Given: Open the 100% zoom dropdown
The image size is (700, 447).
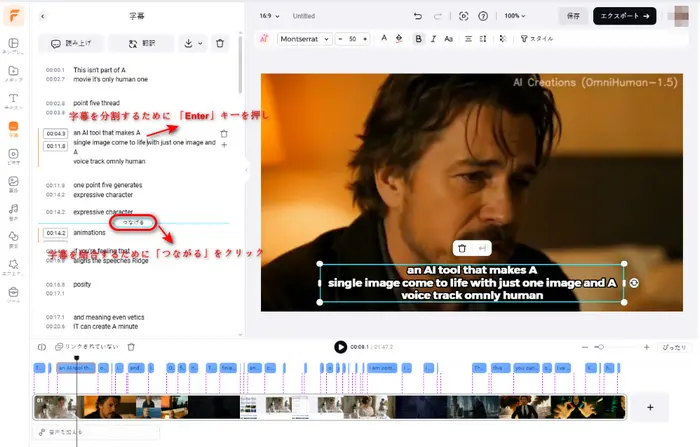Looking at the screenshot, I should [515, 16].
